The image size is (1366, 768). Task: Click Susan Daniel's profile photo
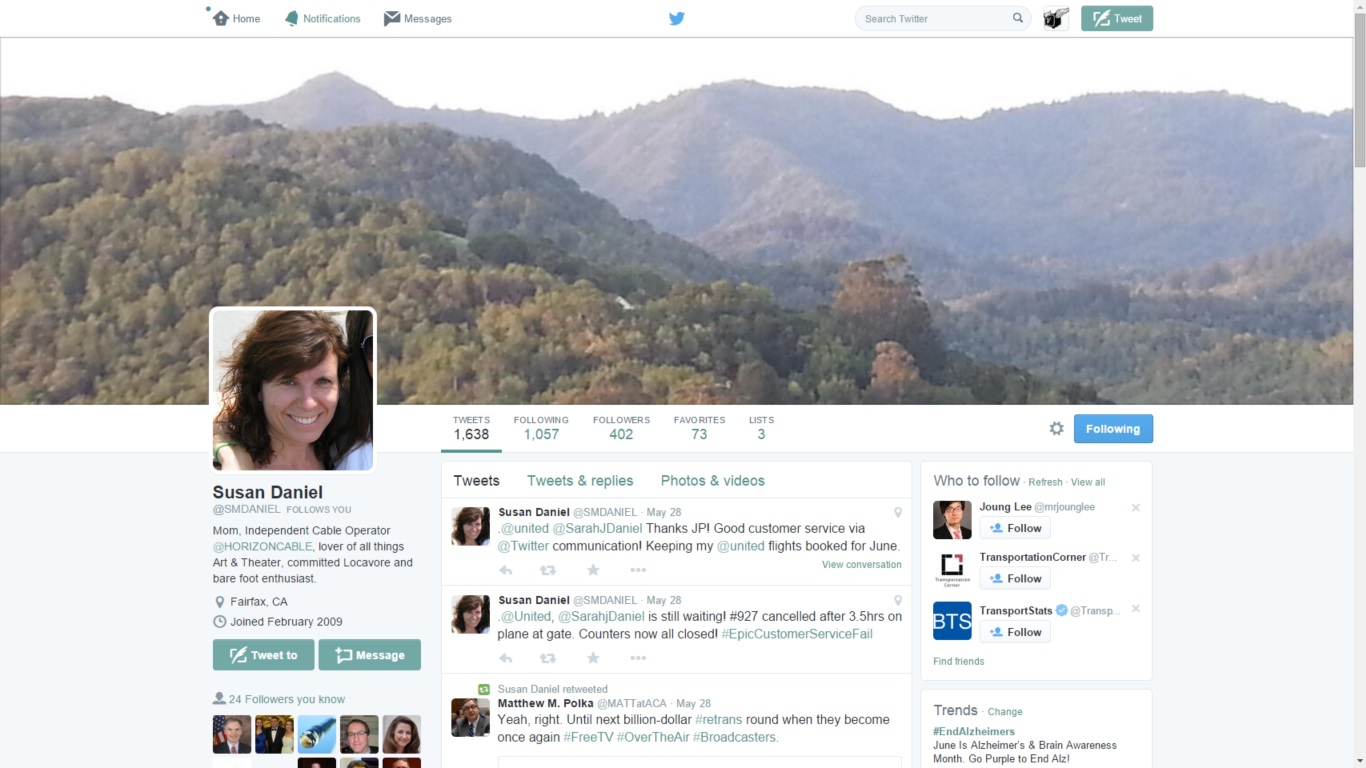pos(293,390)
